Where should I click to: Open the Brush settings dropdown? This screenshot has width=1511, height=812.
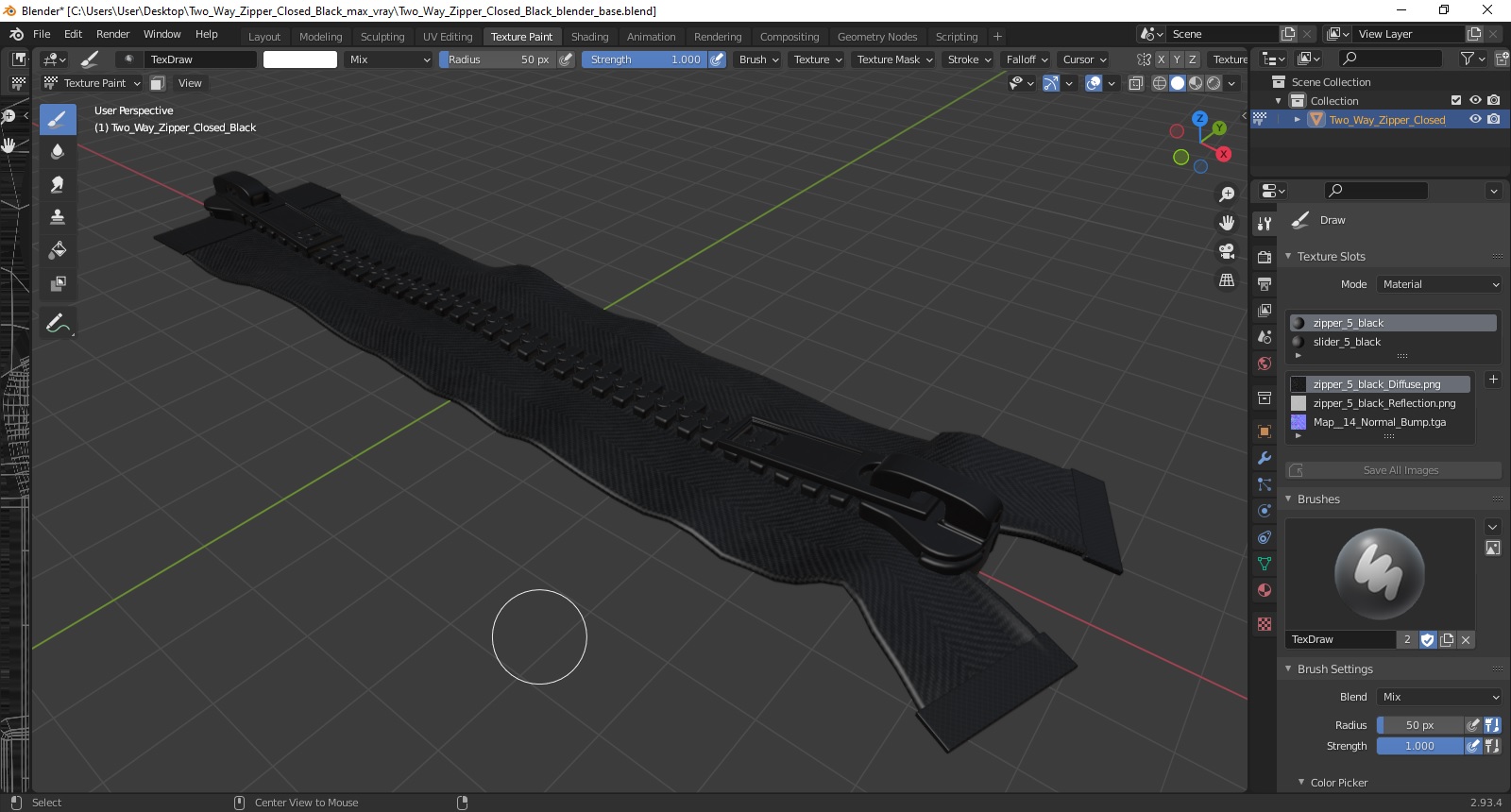(x=759, y=59)
